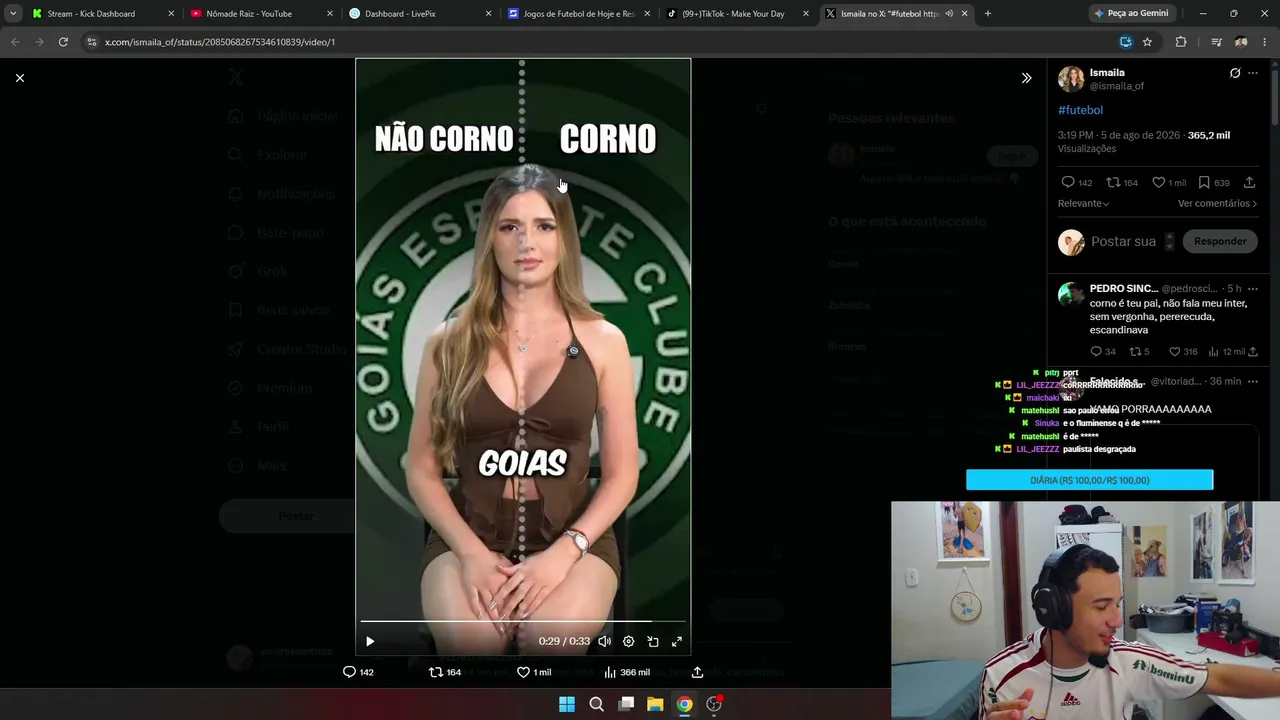Open the more options menu on Ismaila's post
Image resolution: width=1280 pixels, height=720 pixels.
1253,73
